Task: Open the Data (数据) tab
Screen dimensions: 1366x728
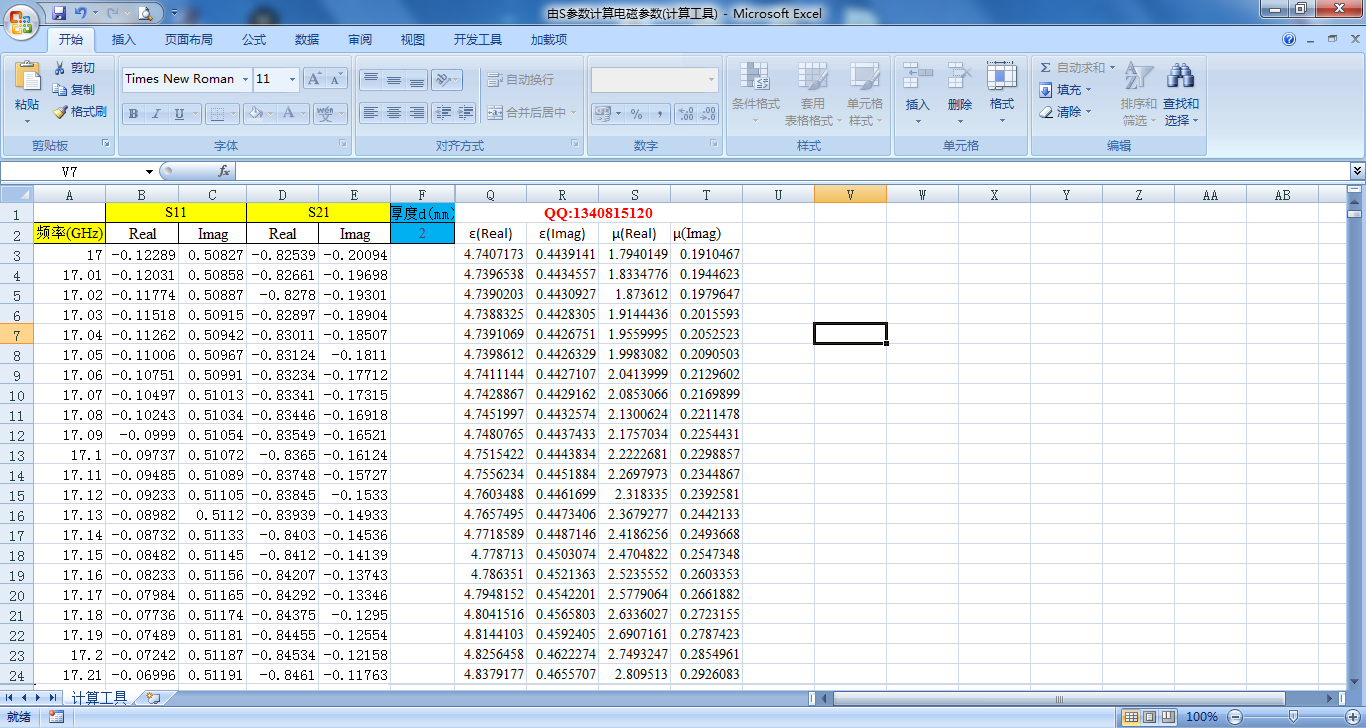Action: (x=307, y=40)
